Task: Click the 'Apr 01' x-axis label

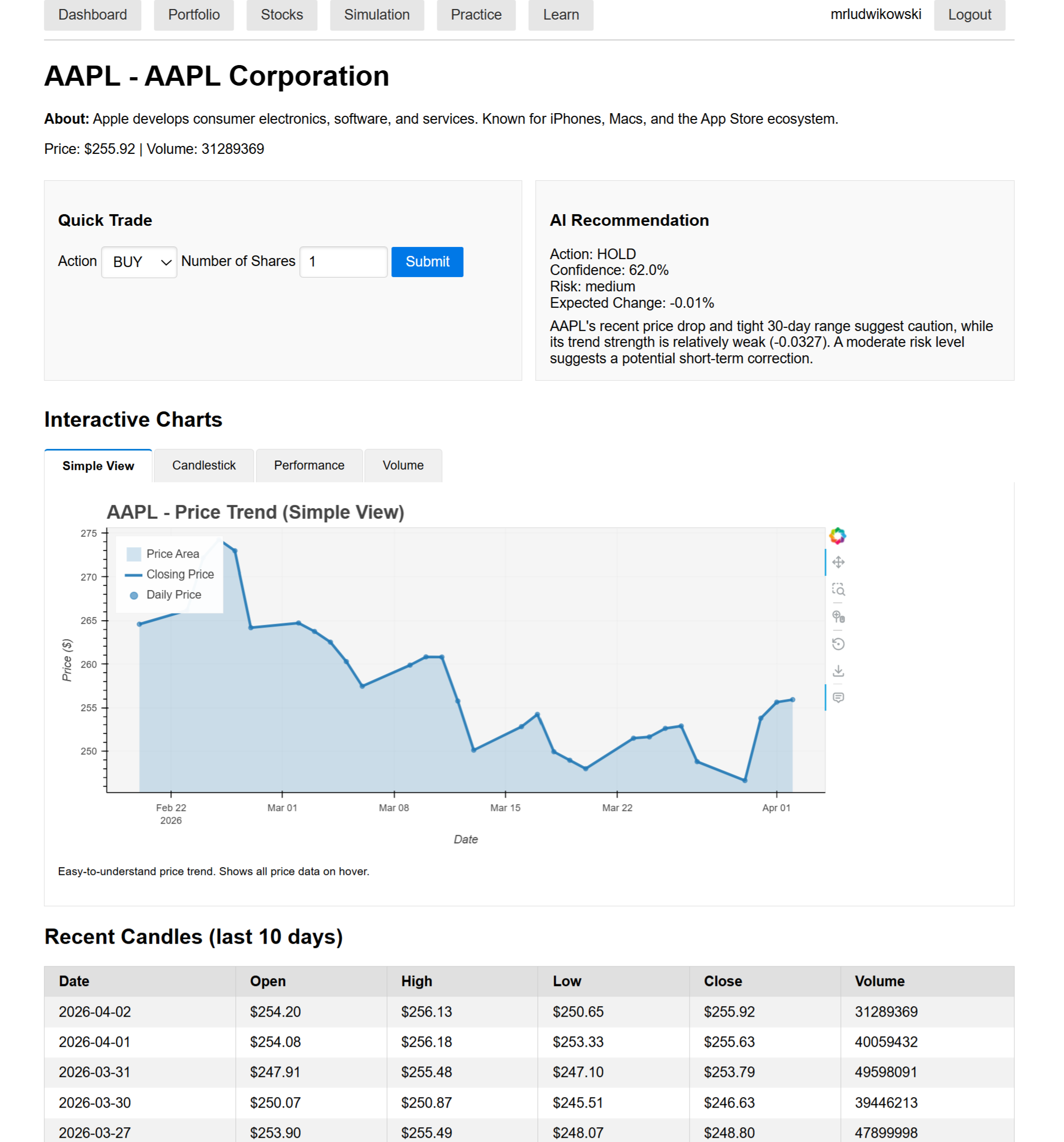Action: click(776, 808)
